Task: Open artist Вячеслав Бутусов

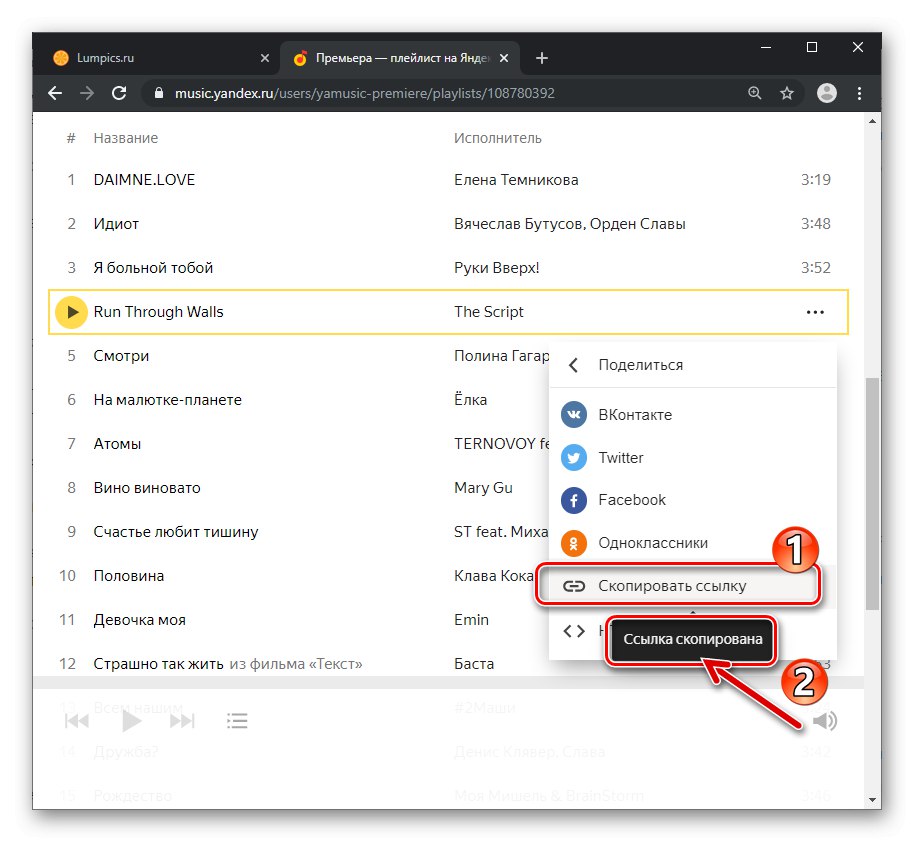Action: 520,224
